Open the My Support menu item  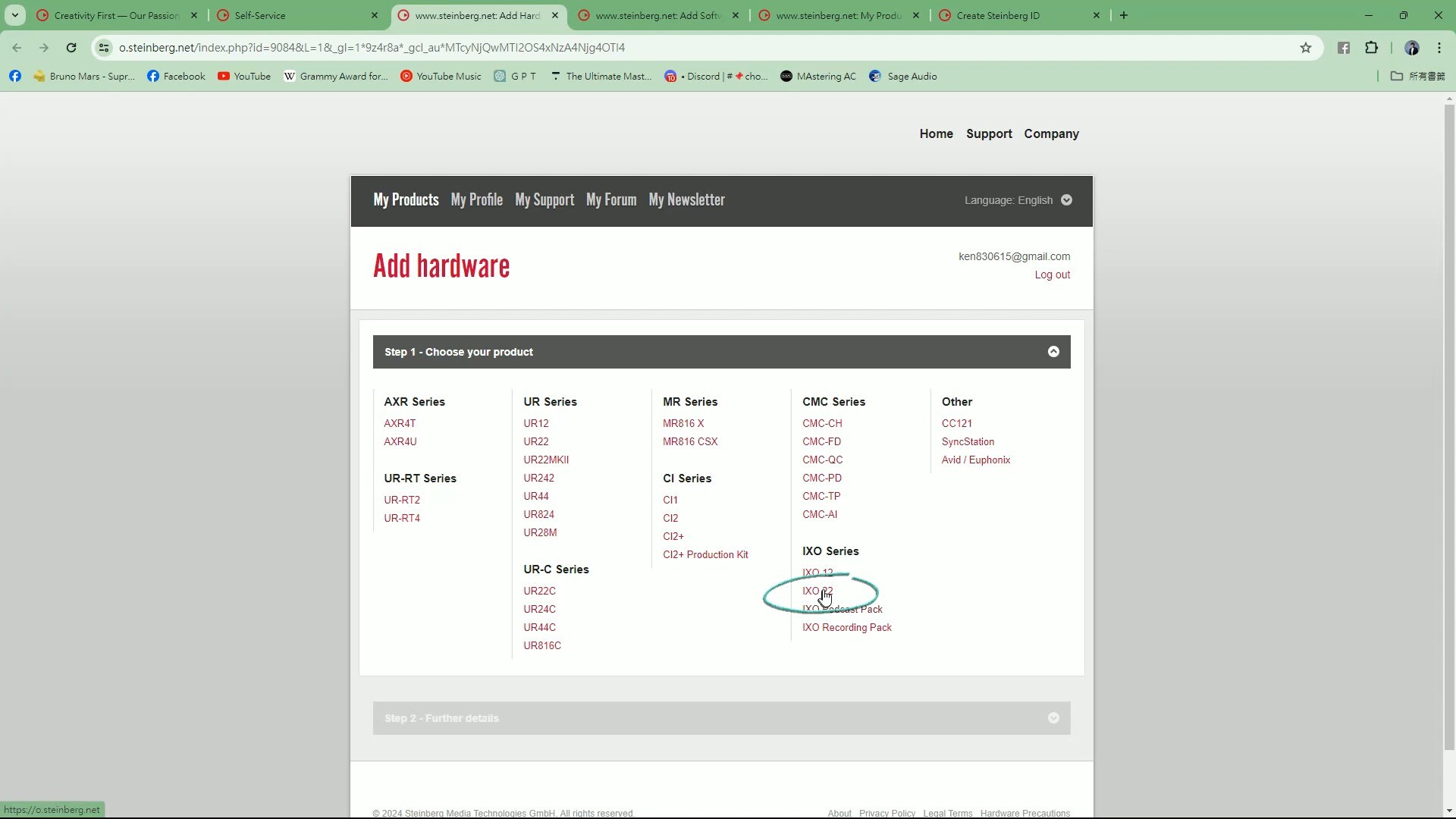pyautogui.click(x=544, y=200)
